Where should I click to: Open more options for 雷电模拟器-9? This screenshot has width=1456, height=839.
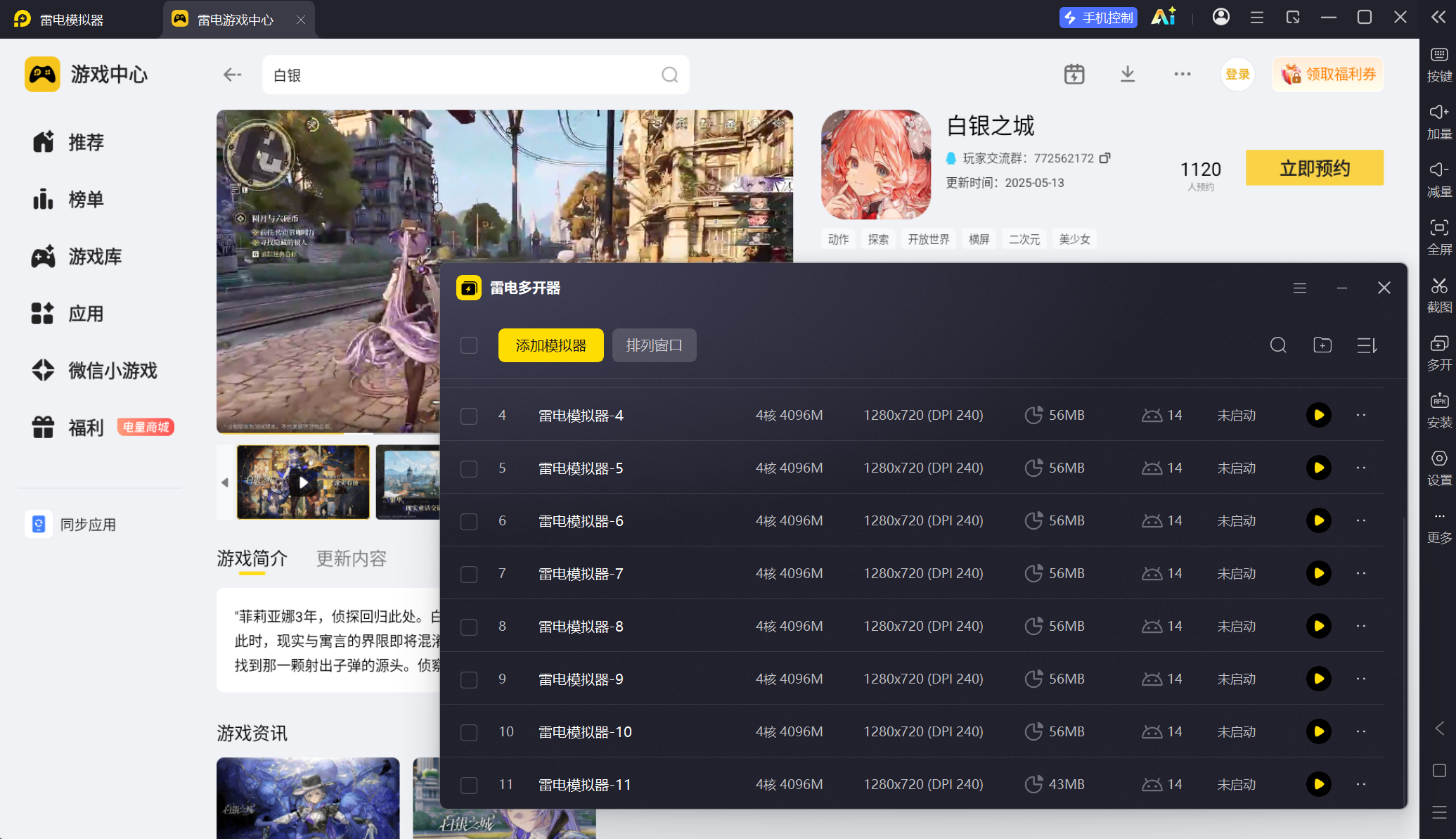click(x=1361, y=679)
